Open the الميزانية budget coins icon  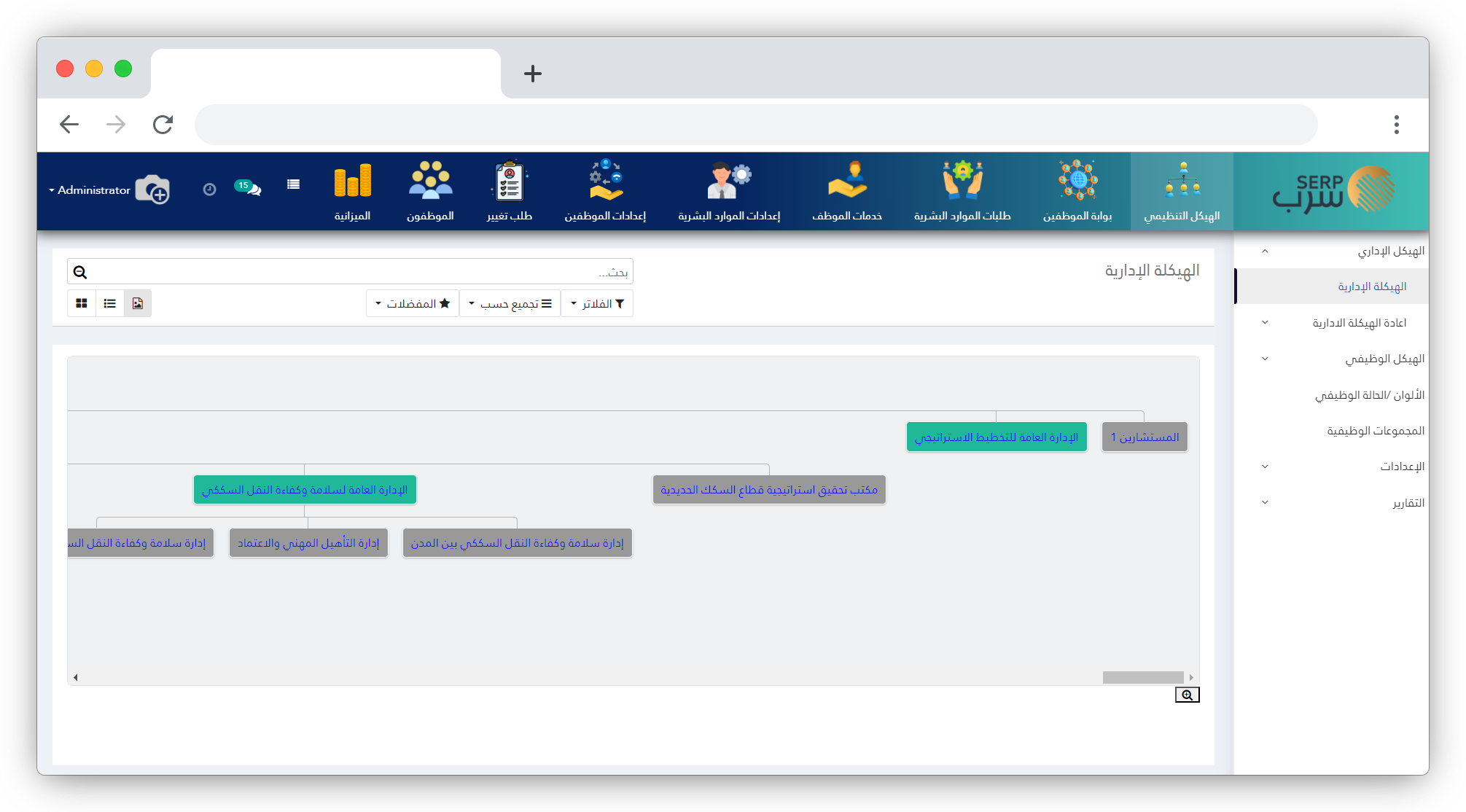pos(353,181)
